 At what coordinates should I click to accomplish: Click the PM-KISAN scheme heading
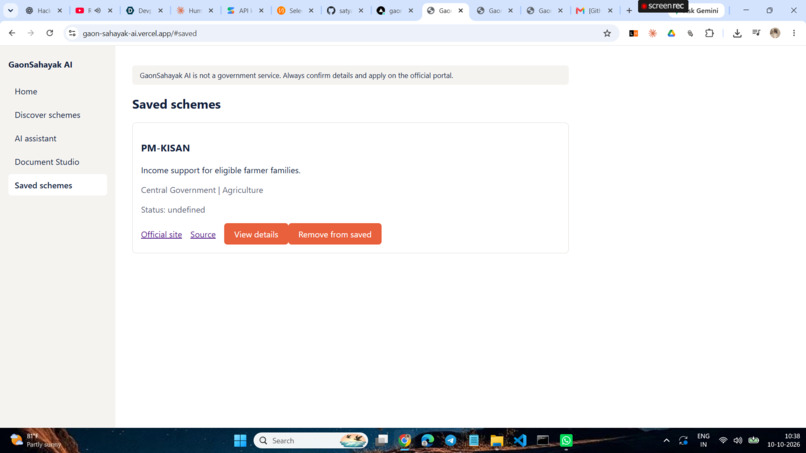[166, 148]
